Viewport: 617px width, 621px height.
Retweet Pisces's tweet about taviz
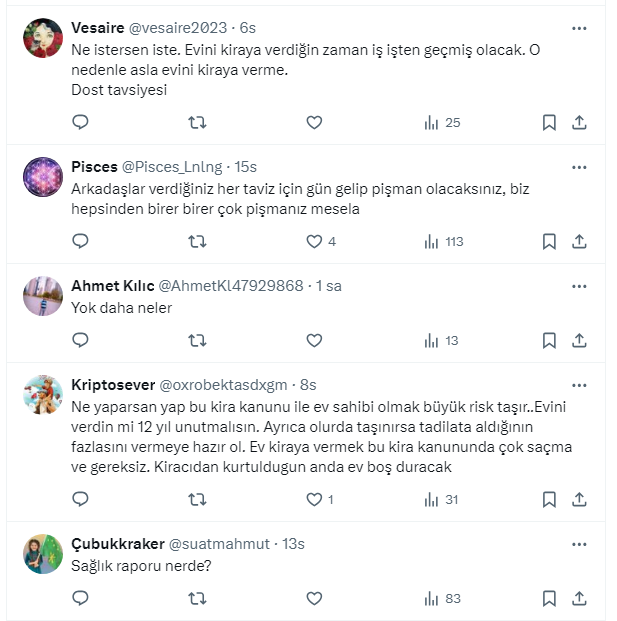(198, 241)
